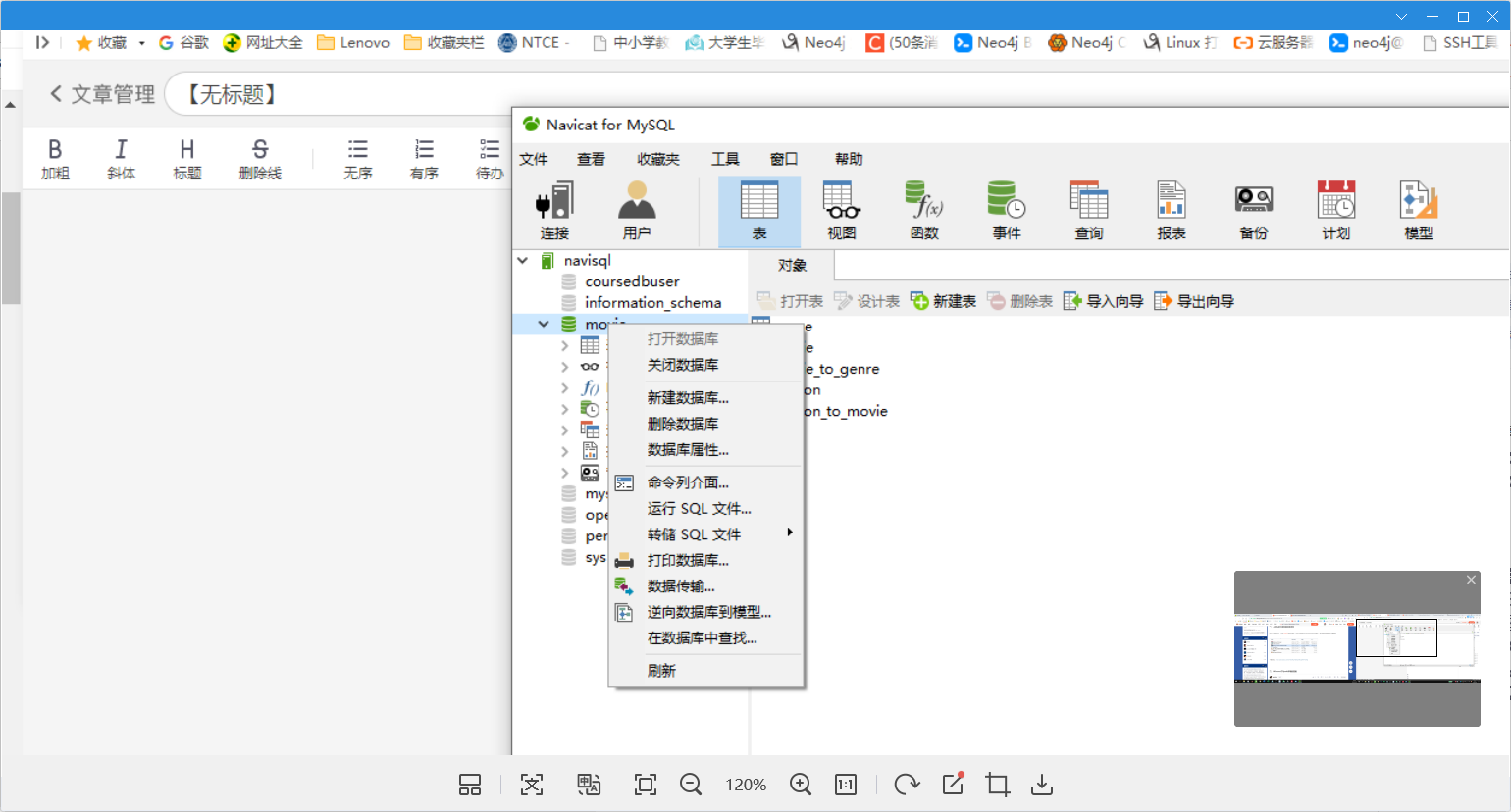Image resolution: width=1511 pixels, height=812 pixels.
Task: Open the 帮助 menu in Navicat
Action: coord(849,159)
